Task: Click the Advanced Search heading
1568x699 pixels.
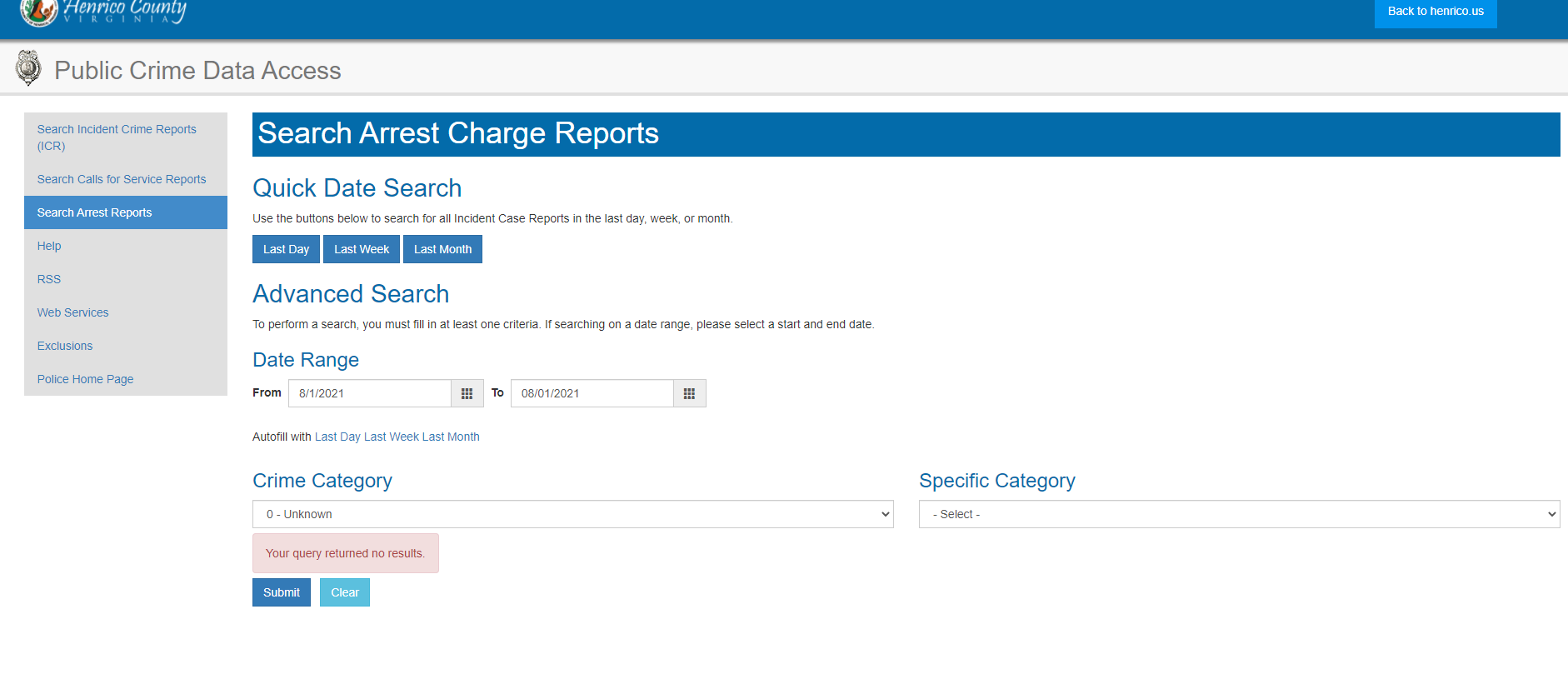Action: pos(351,294)
